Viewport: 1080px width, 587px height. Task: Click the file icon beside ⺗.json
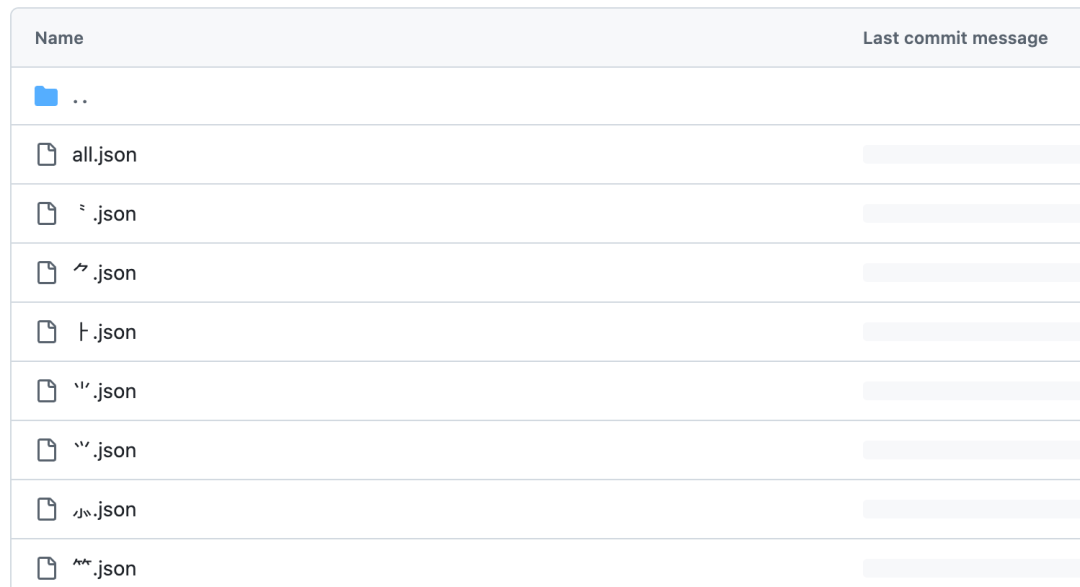46,509
